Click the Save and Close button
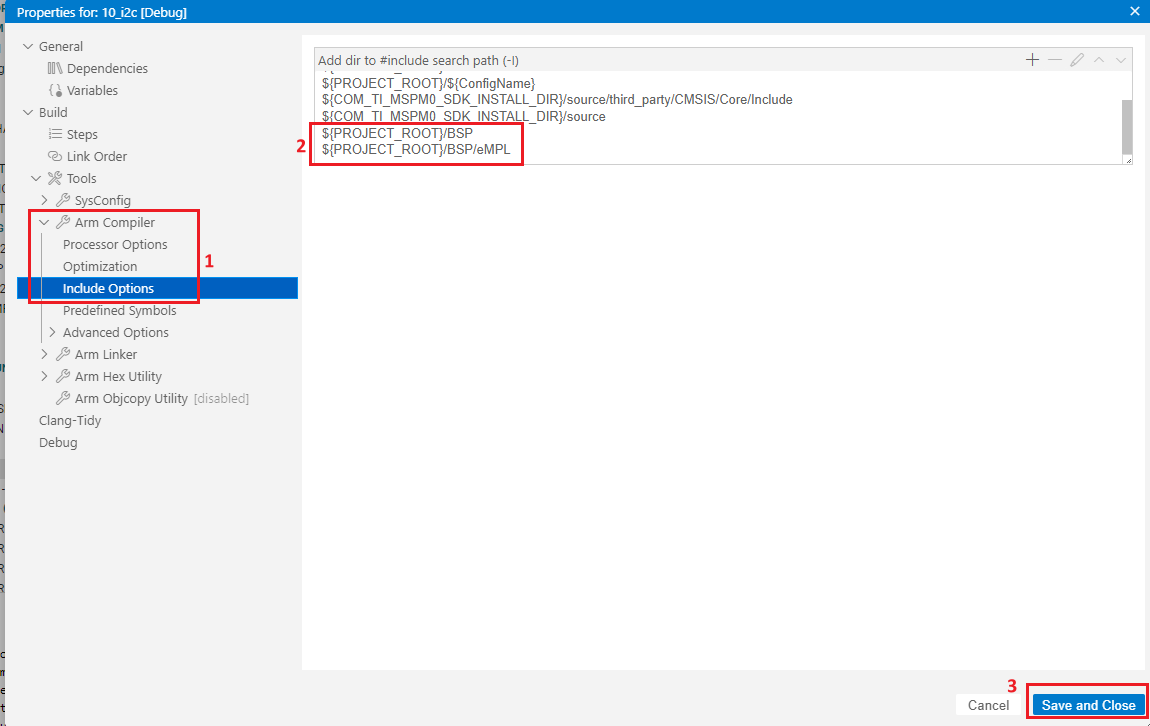1150x726 pixels. [1088, 705]
